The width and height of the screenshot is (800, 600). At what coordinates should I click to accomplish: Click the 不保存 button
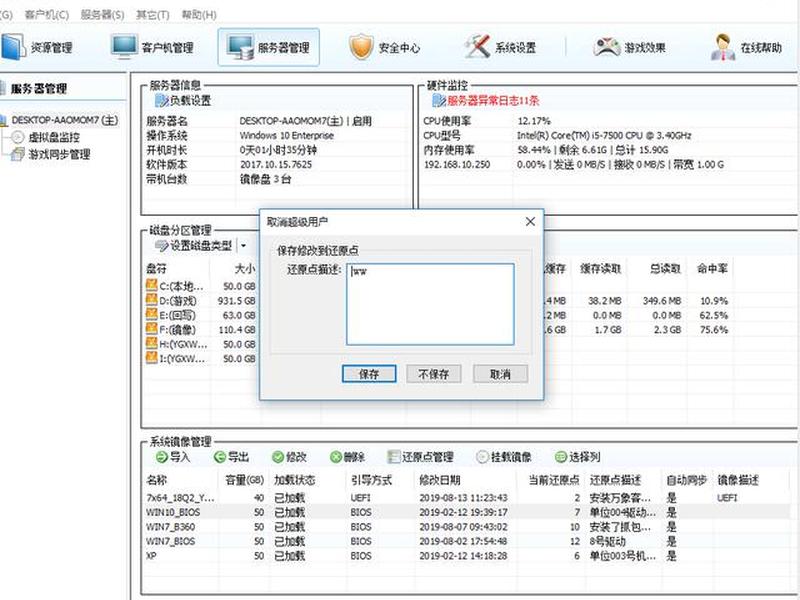coord(434,374)
